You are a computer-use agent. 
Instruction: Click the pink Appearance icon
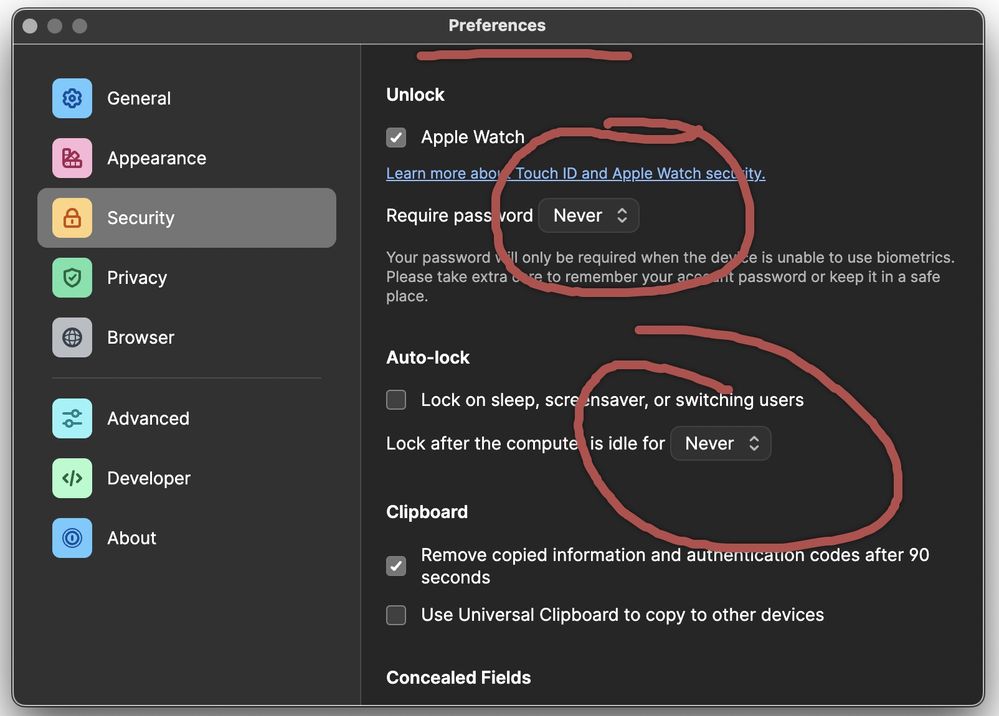click(x=72, y=158)
